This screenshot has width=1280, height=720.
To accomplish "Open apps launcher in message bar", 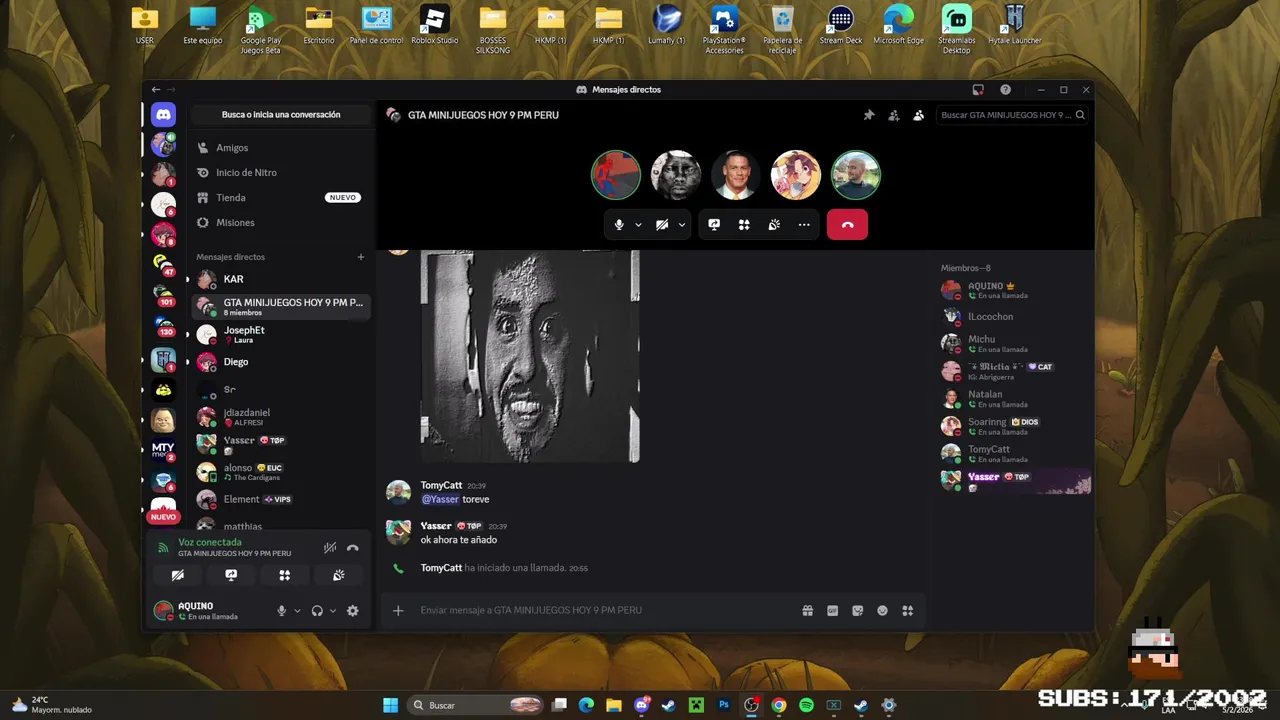I will (908, 610).
